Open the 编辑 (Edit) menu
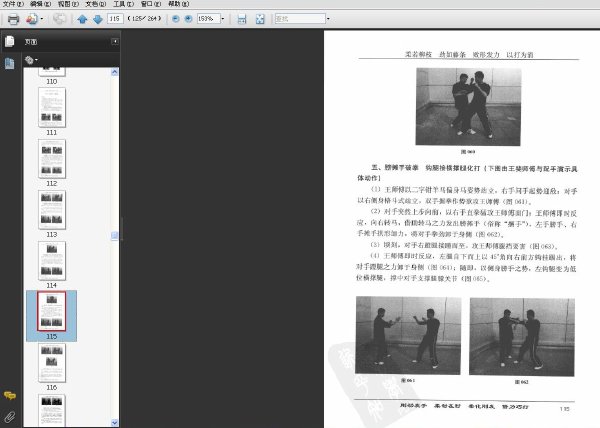 pyautogui.click(x=41, y=4)
